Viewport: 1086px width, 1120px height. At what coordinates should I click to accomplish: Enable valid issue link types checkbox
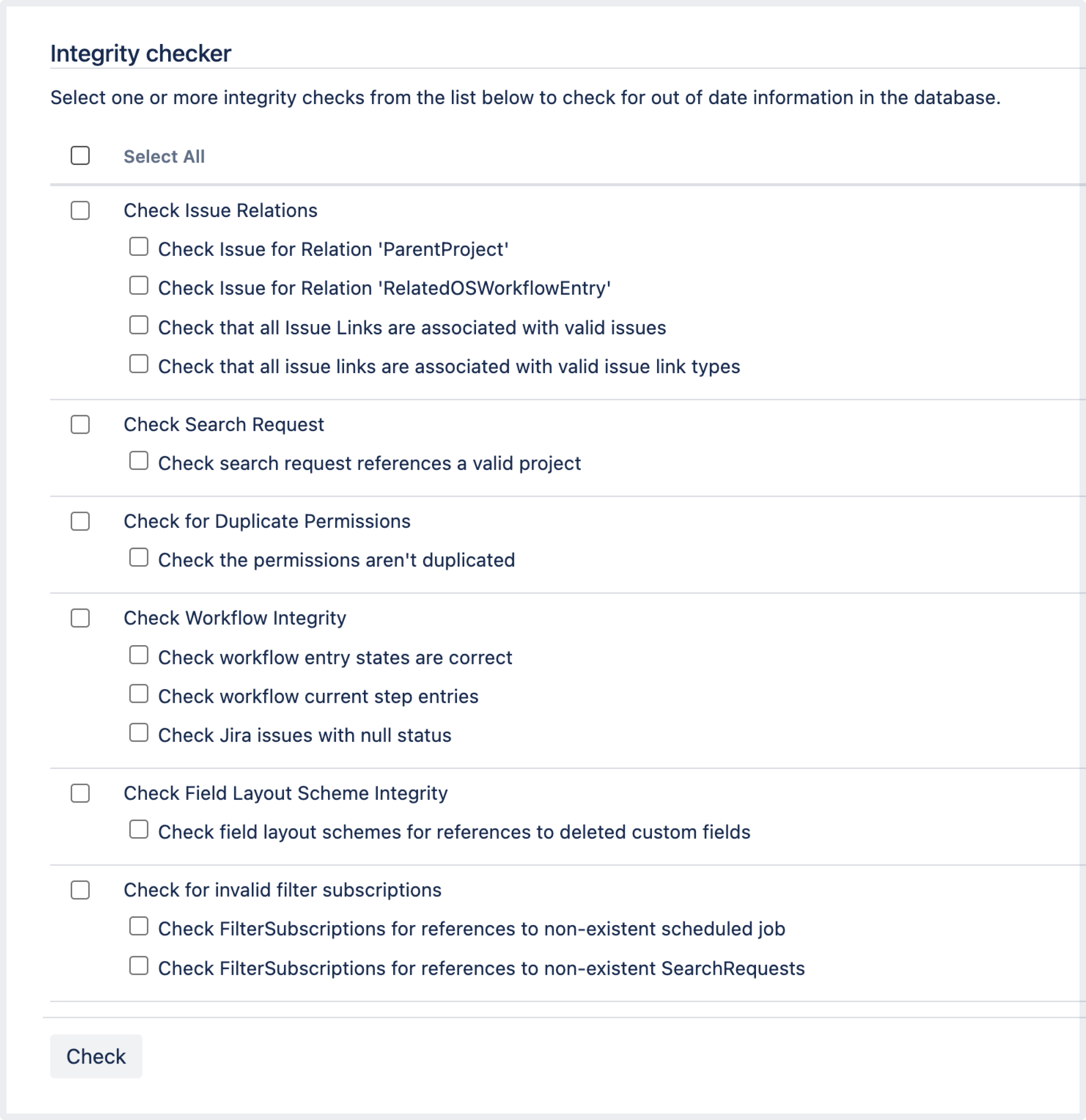(138, 364)
